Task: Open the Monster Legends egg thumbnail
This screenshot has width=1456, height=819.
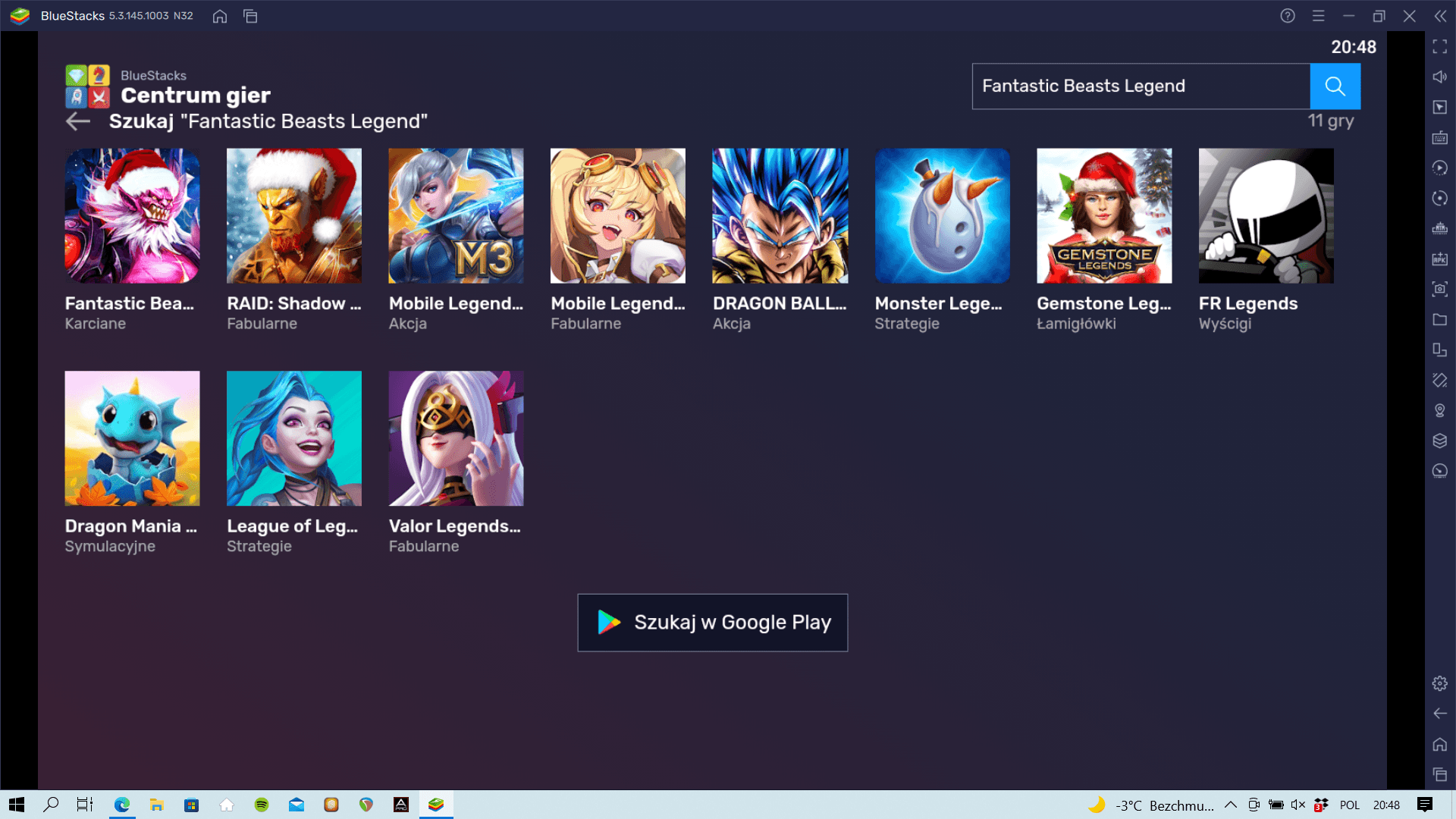Action: coord(942,215)
